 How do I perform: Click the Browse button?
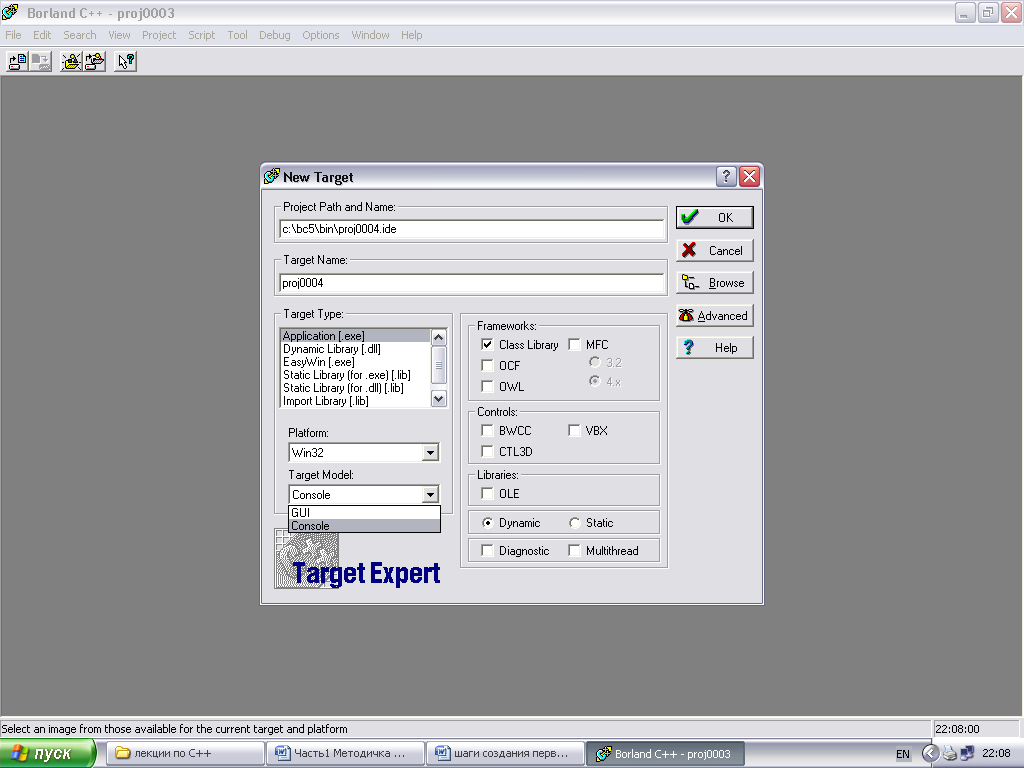(714, 283)
